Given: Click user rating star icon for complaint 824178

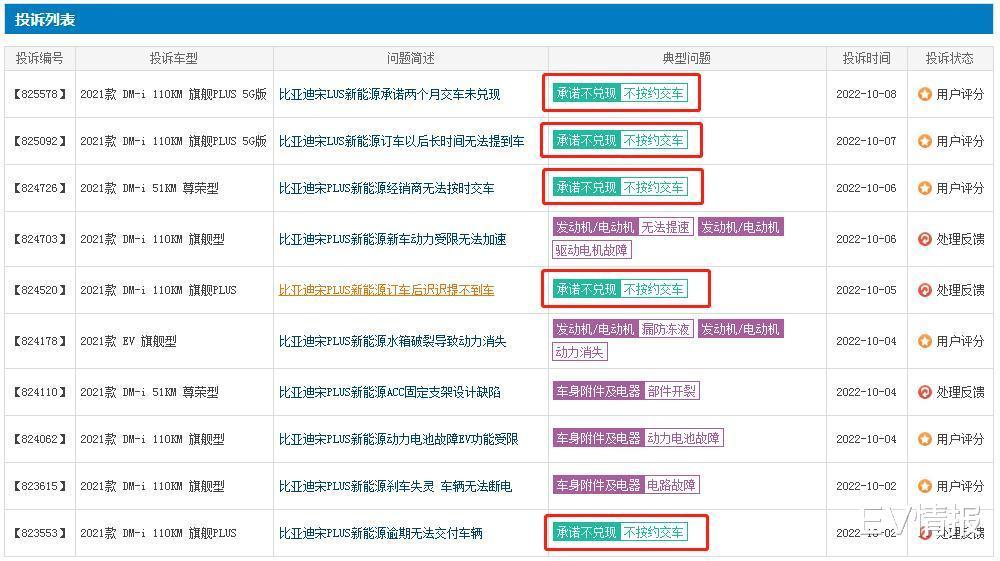Looking at the screenshot, I should point(924,341).
